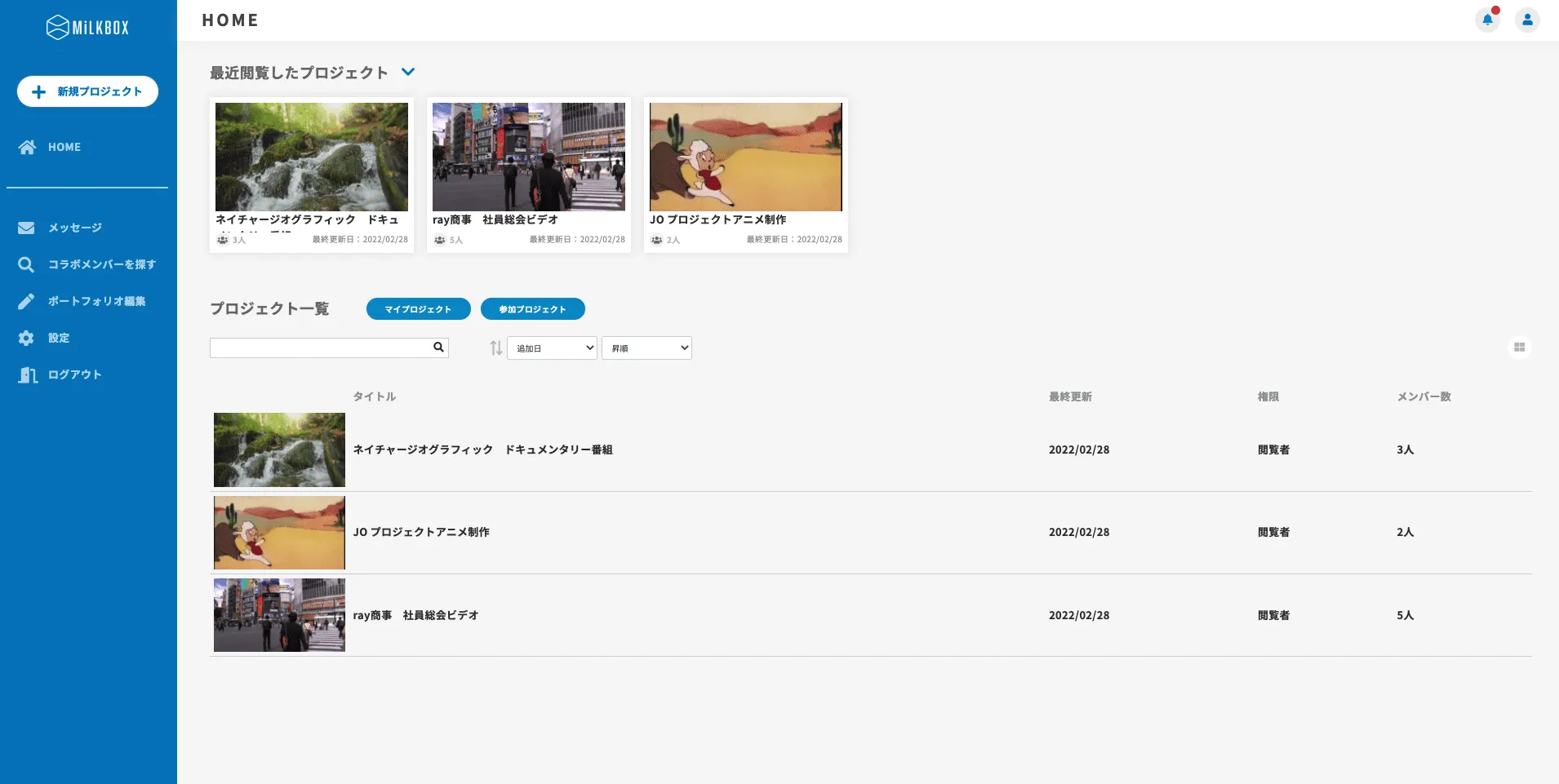Image resolution: width=1559 pixels, height=784 pixels.
Task: Open the 追加日 sort field dropdown
Action: pos(552,348)
